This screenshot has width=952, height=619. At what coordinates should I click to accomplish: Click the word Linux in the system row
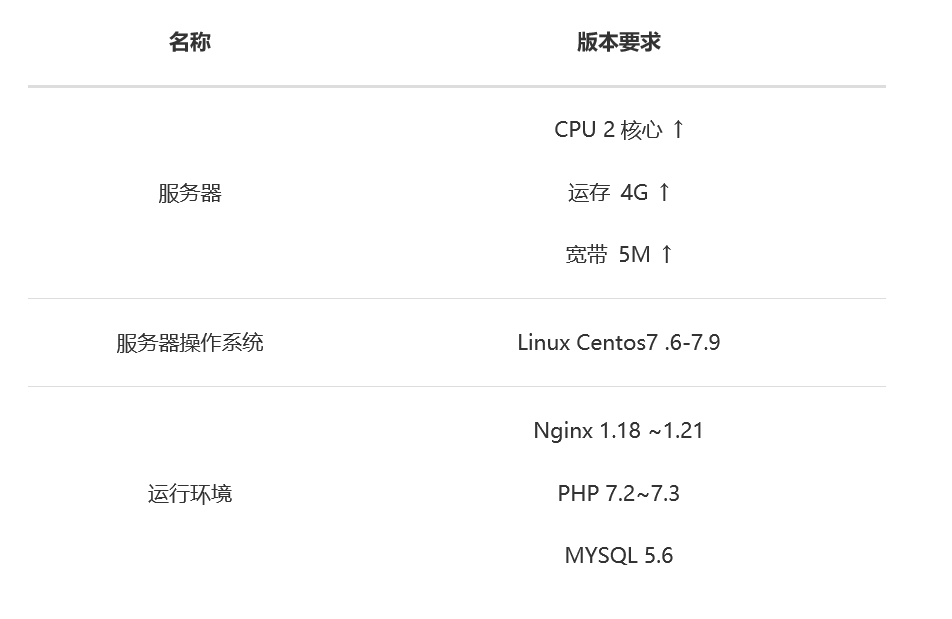(543, 343)
